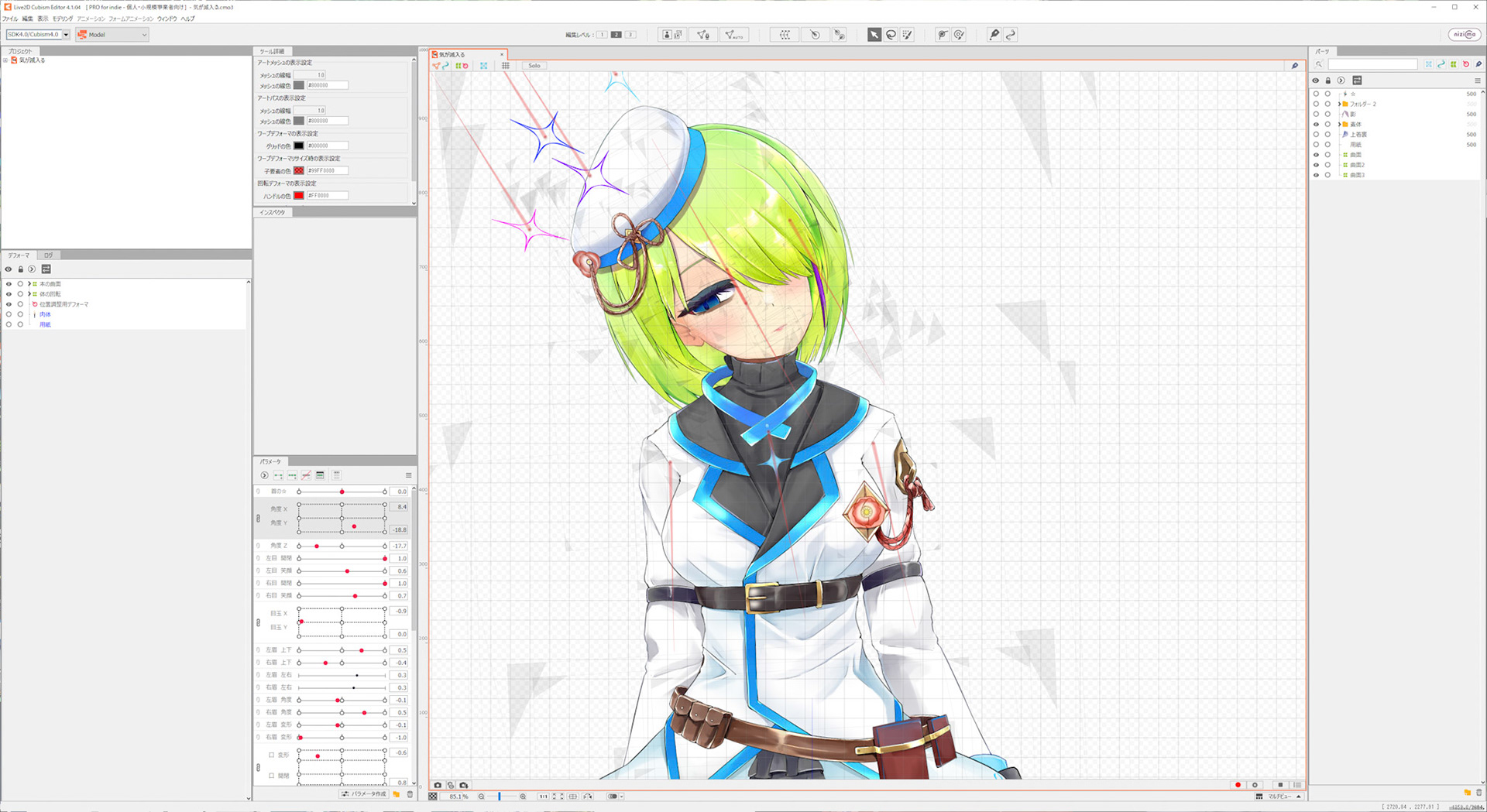1487x812 pixels.
Task: Click the auto mesh generator AUTO icon
Action: click(x=733, y=35)
